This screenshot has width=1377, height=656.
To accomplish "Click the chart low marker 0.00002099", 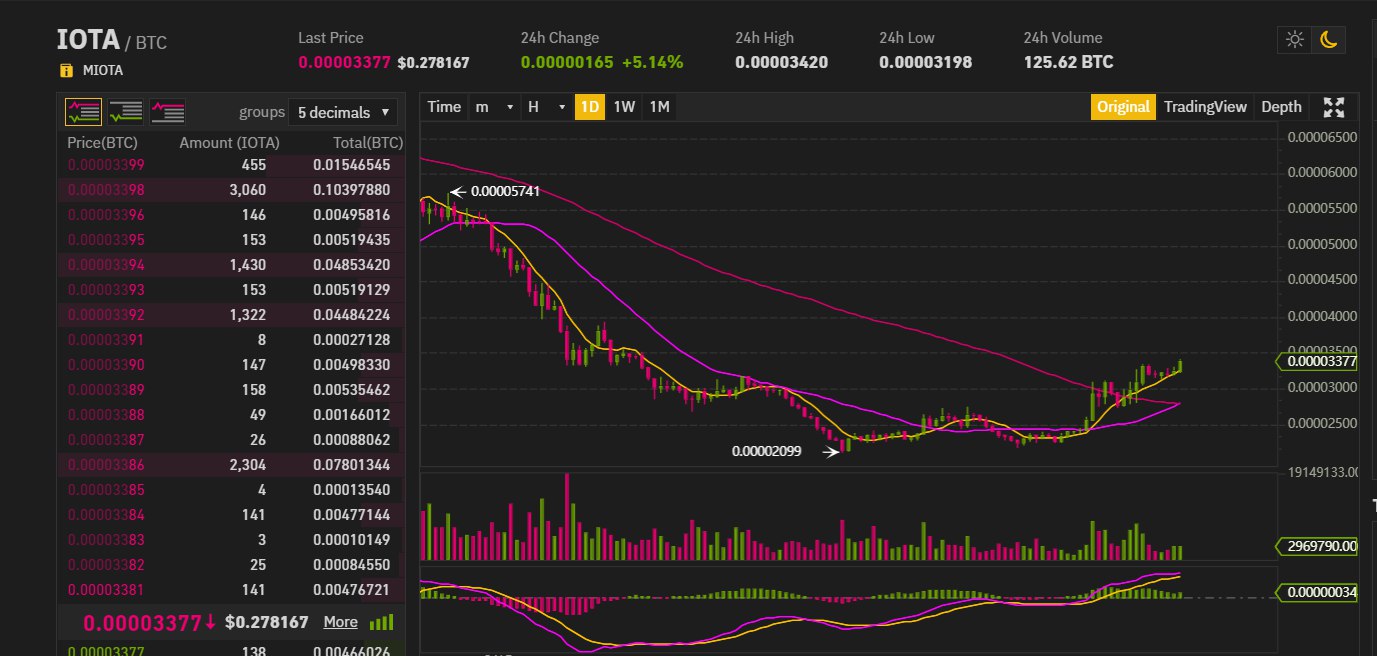I will tap(767, 451).
